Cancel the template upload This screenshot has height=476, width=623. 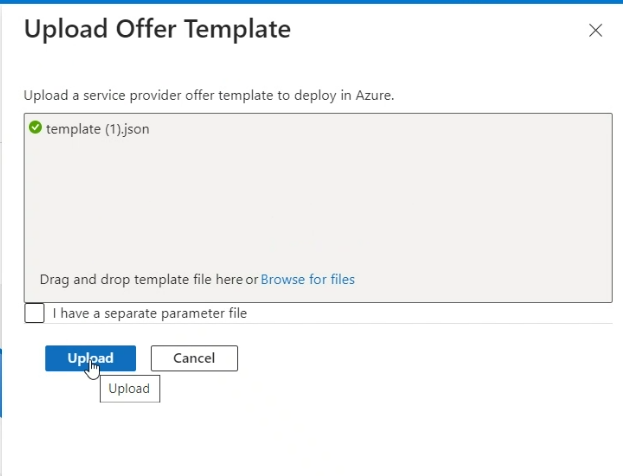click(194, 358)
